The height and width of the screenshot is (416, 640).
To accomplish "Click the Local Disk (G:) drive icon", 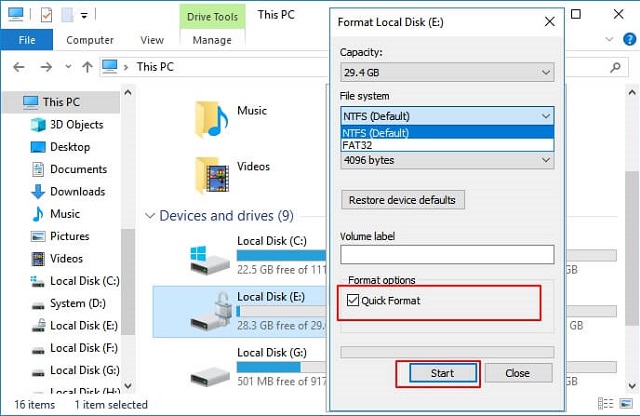I will pos(210,376).
